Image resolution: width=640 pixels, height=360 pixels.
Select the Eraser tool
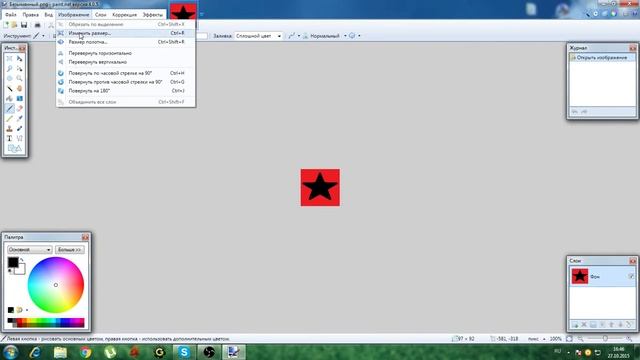19,109
